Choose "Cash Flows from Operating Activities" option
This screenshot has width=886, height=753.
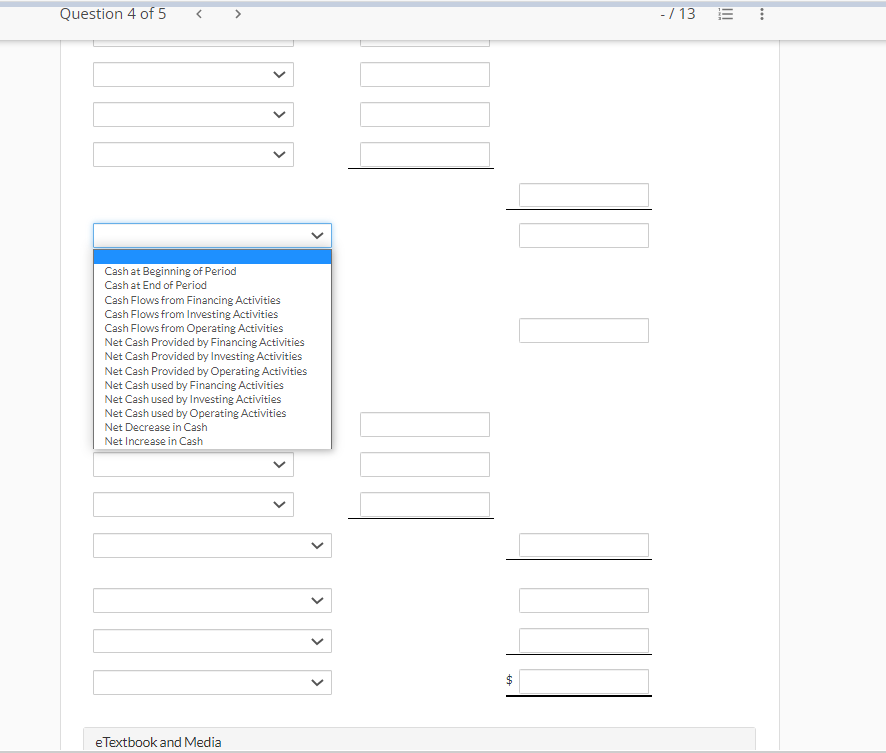point(194,327)
